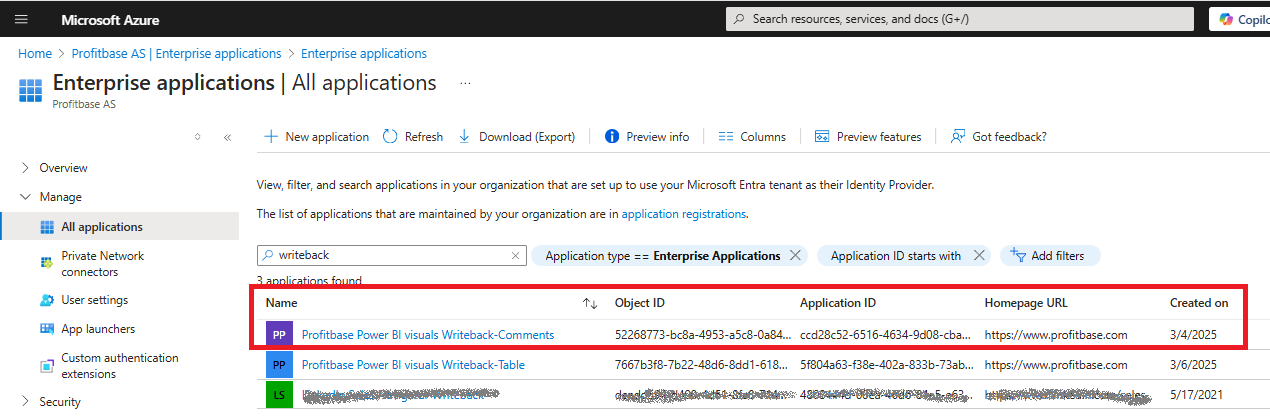Viewport: 1270px width, 416px height.
Task: Go to the Home breadcrumb
Action: (35, 53)
